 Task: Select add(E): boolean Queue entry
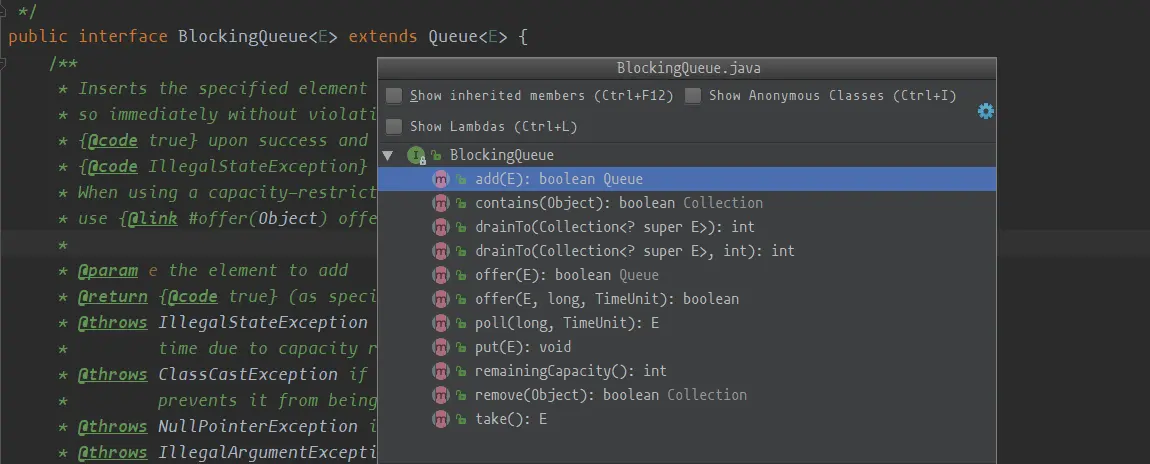pos(686,179)
